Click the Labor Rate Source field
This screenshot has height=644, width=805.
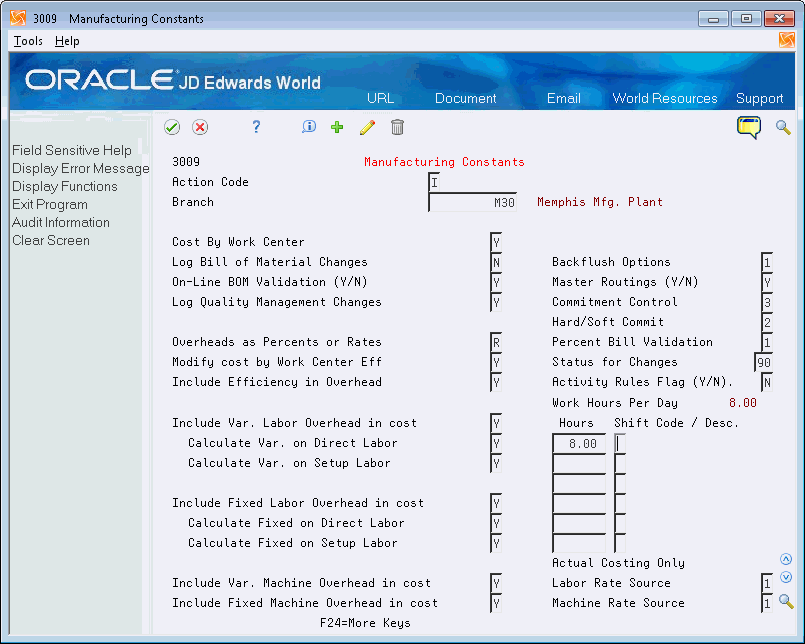pos(767,583)
